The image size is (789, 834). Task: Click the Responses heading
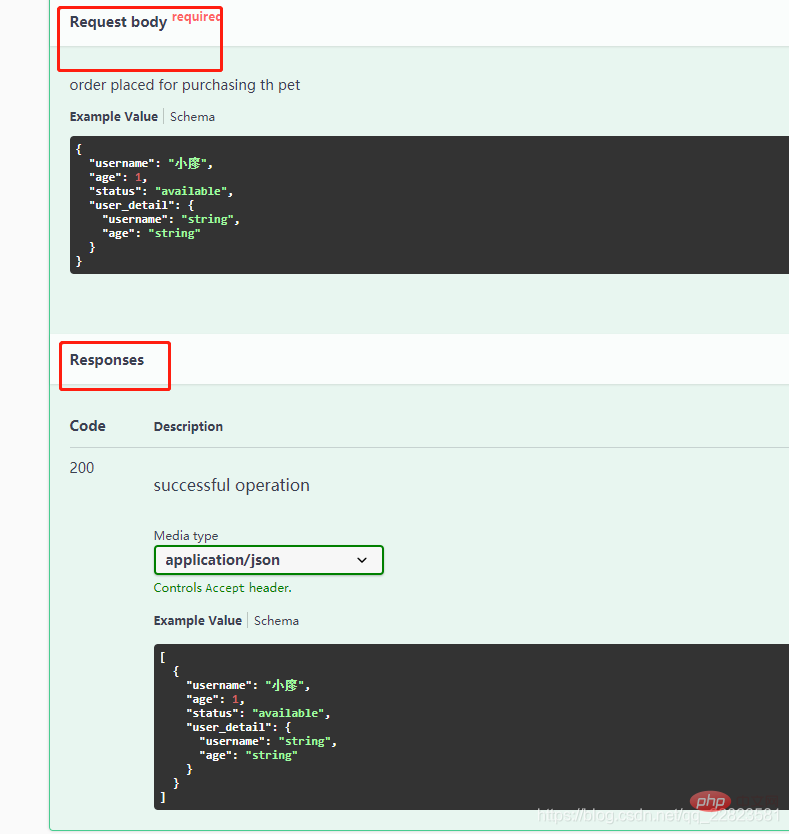(x=107, y=360)
